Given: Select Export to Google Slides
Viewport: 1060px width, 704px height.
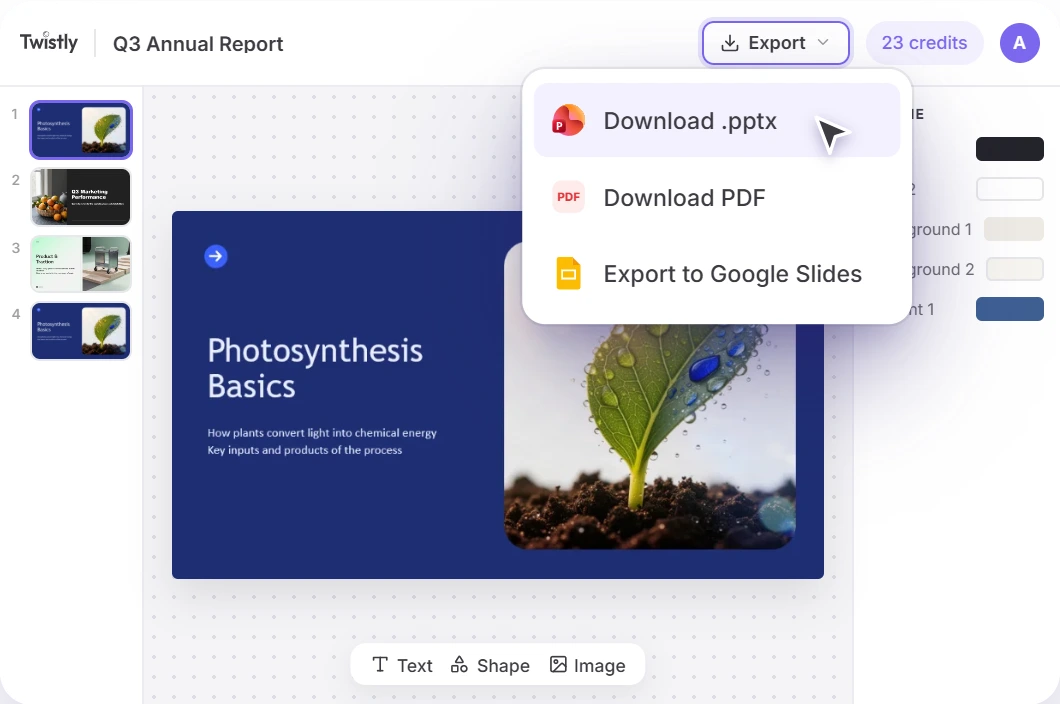Looking at the screenshot, I should [x=717, y=274].
